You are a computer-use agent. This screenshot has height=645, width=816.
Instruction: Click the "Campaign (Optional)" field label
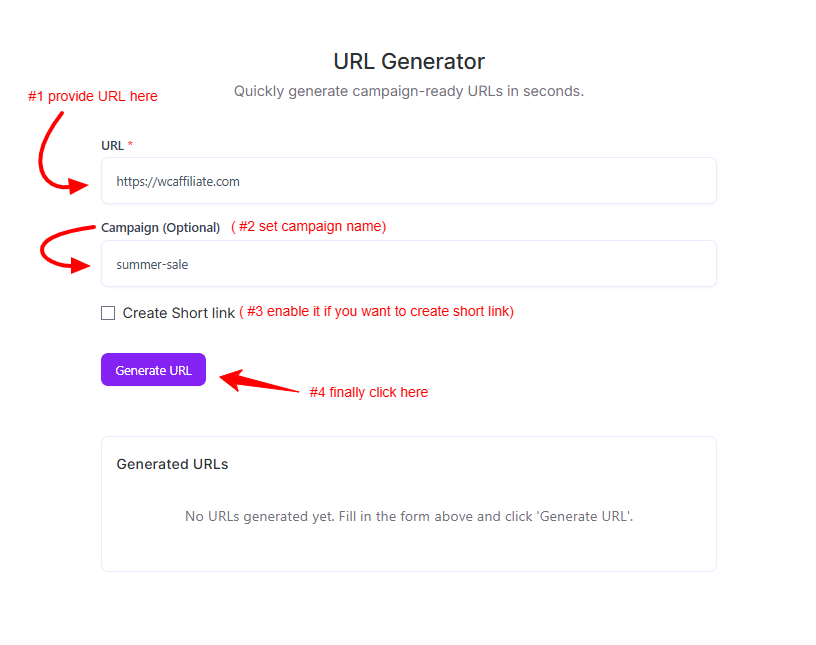(x=160, y=228)
